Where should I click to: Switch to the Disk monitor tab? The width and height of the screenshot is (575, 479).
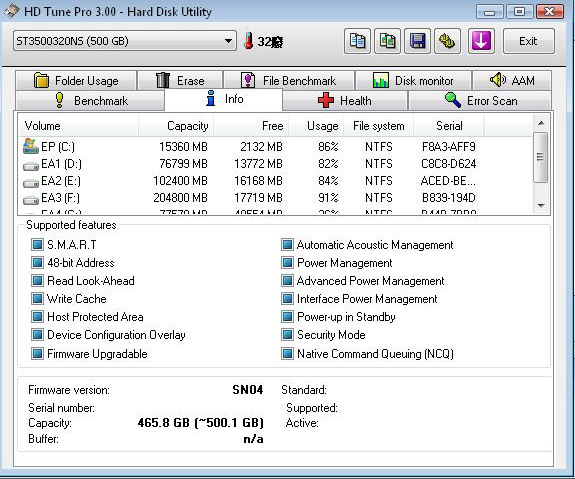point(413,80)
